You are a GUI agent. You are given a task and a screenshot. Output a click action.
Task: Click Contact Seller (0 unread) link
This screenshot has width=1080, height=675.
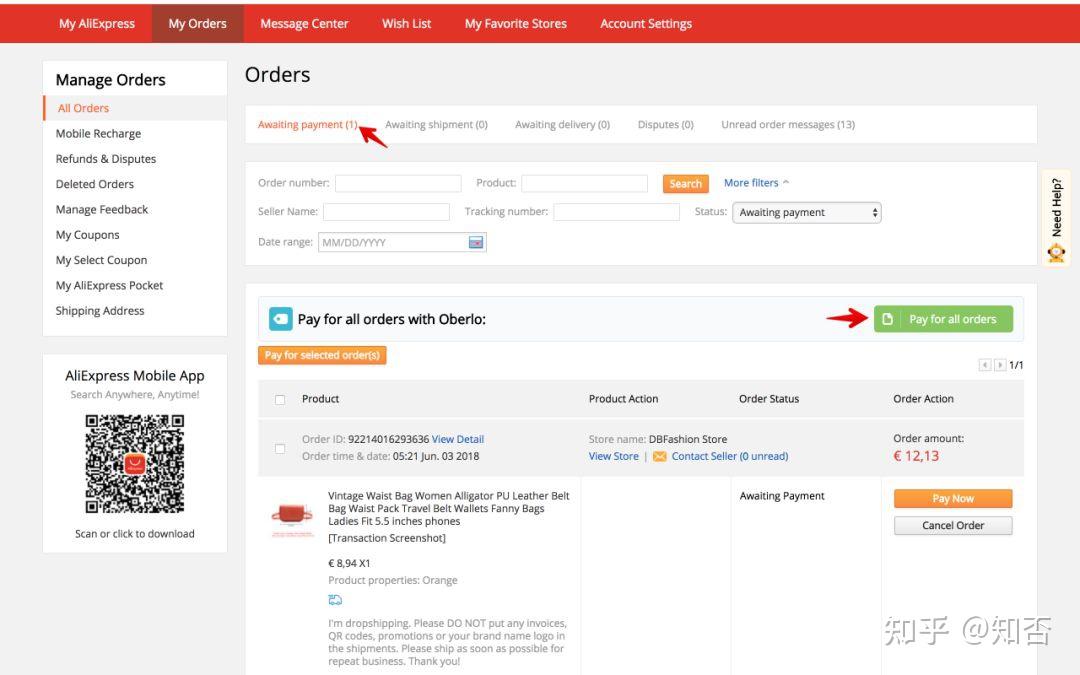coord(730,457)
